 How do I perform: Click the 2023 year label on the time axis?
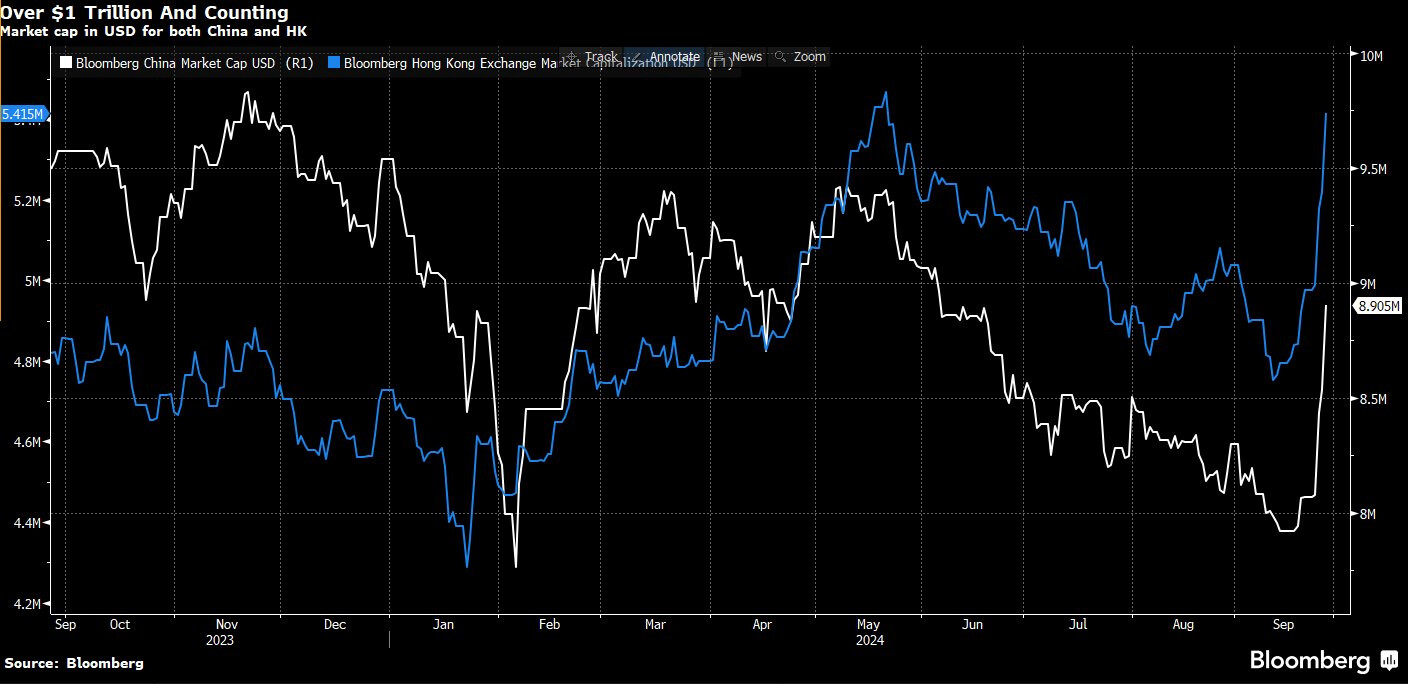tap(219, 640)
